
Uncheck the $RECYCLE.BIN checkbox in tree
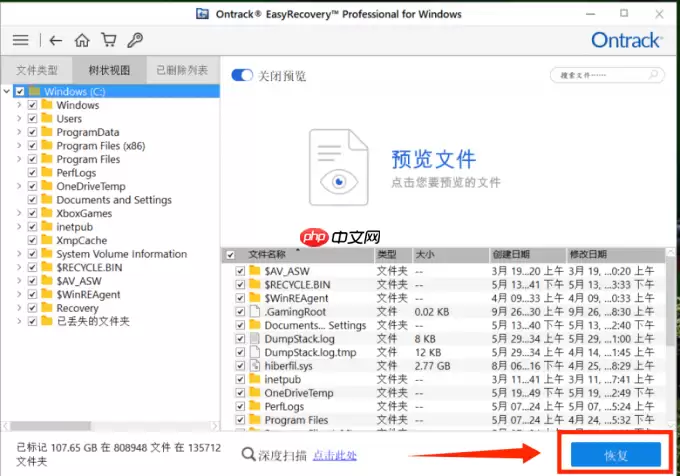click(x=32, y=267)
